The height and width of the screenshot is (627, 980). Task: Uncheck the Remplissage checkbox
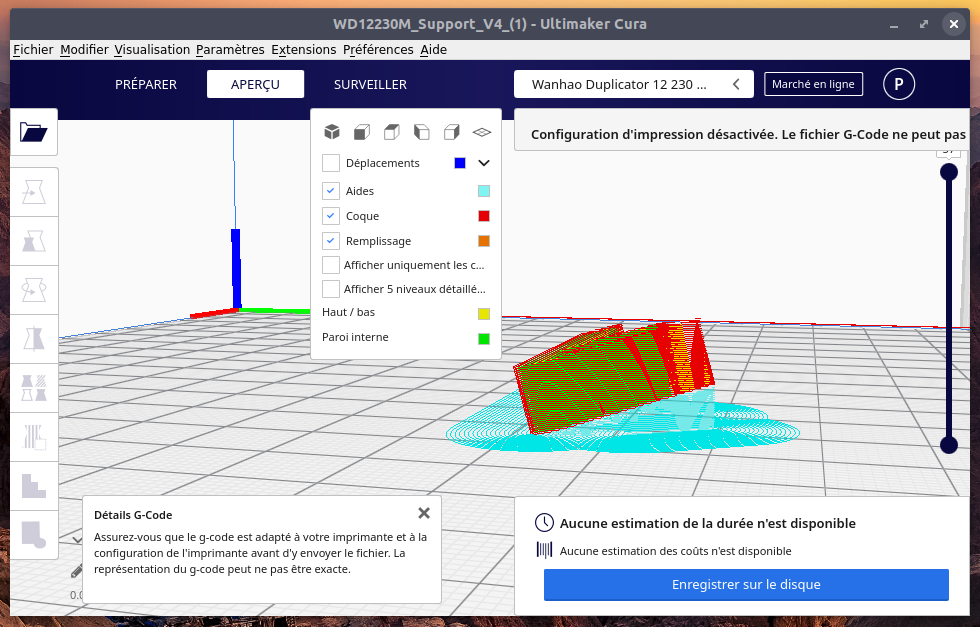point(331,241)
